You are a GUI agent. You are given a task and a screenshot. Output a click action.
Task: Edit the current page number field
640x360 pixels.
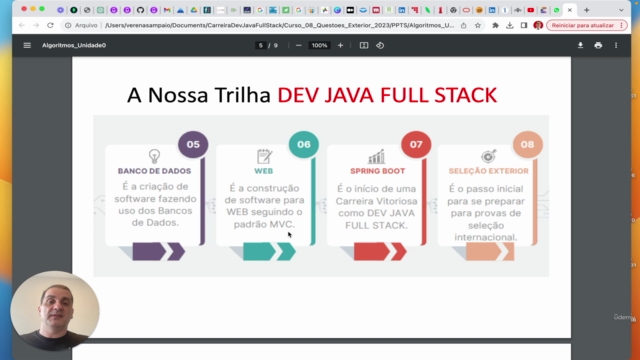click(261, 45)
